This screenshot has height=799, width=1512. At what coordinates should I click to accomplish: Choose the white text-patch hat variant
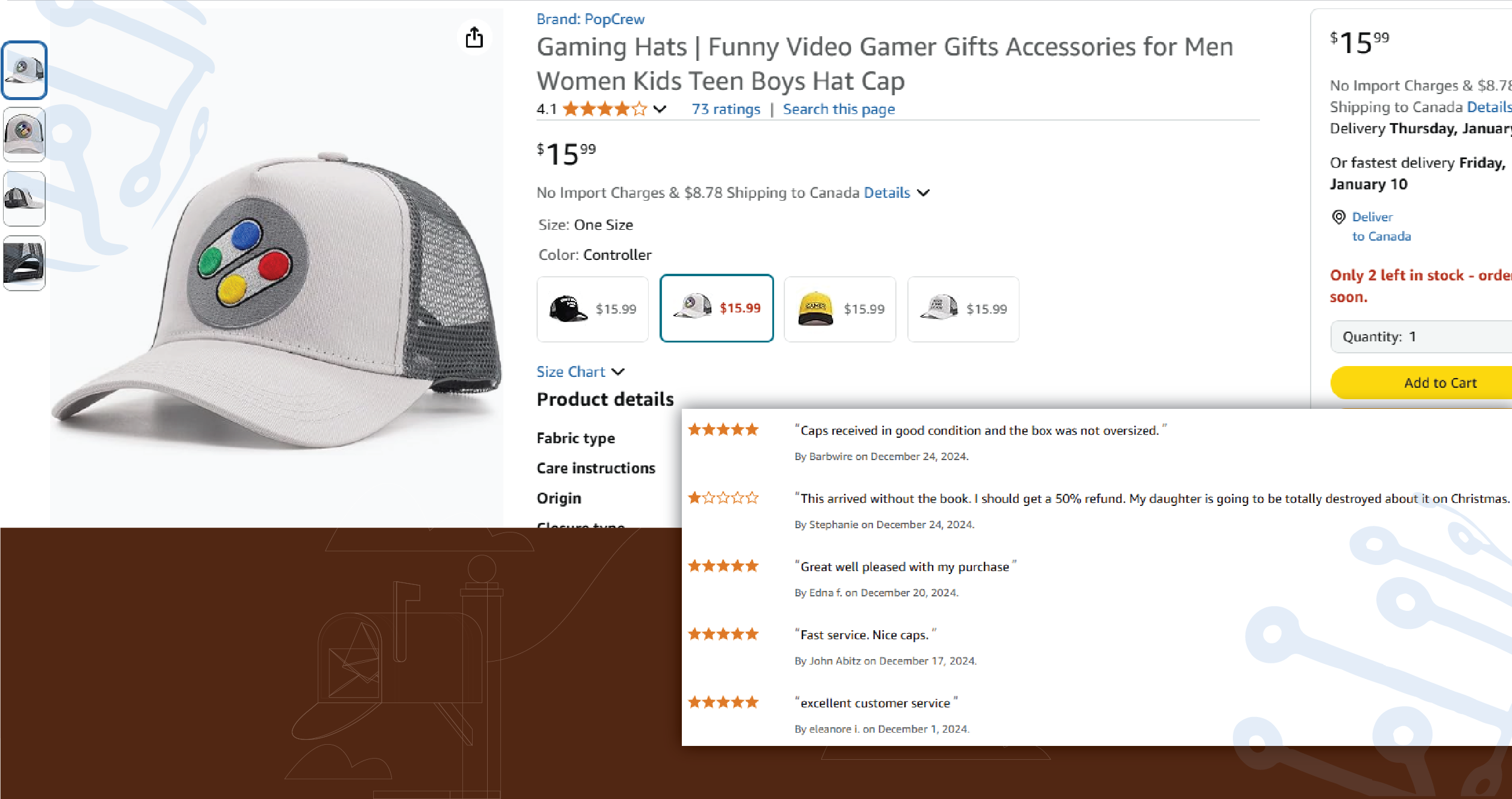(963, 309)
